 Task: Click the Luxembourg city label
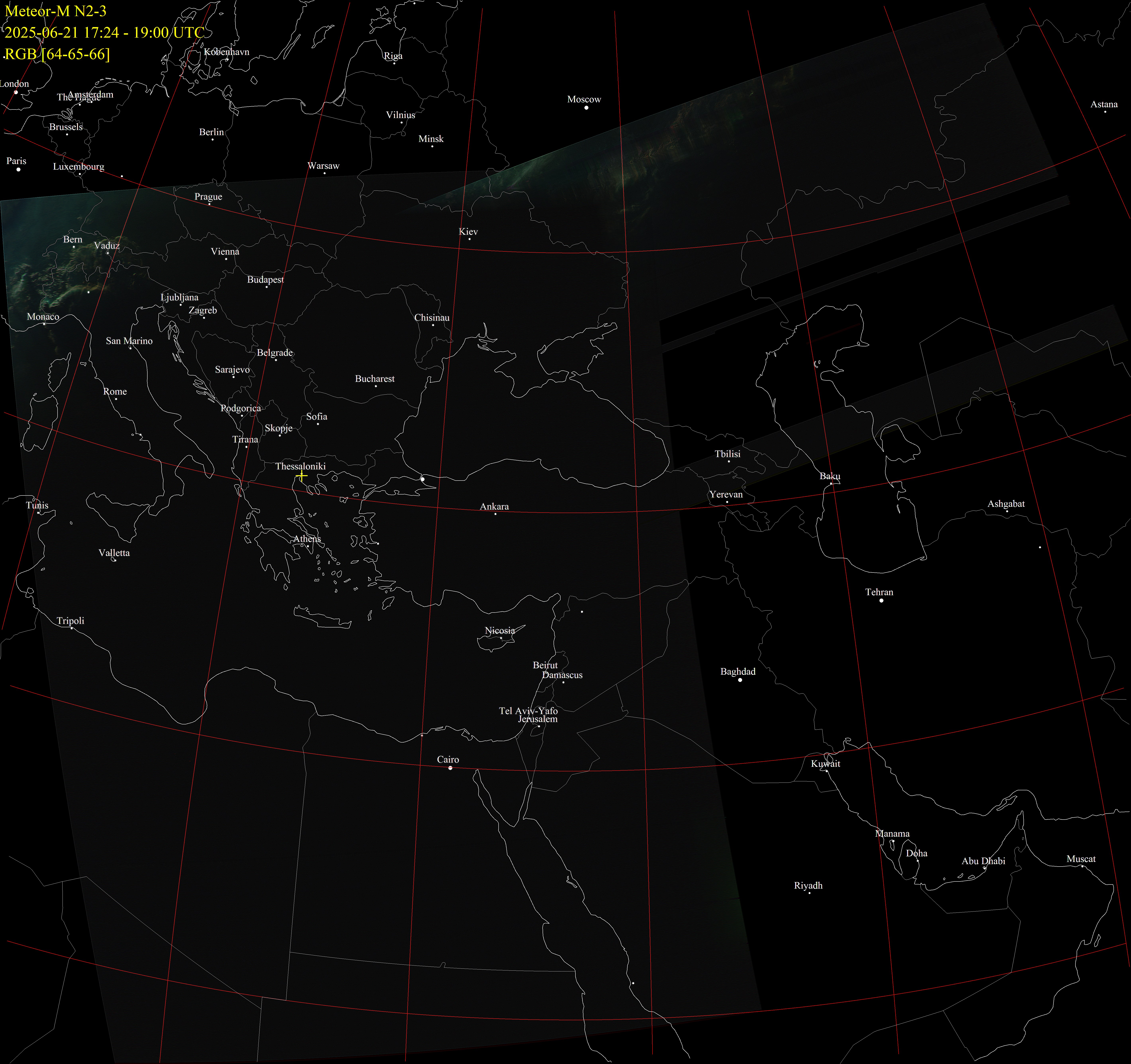(x=78, y=167)
